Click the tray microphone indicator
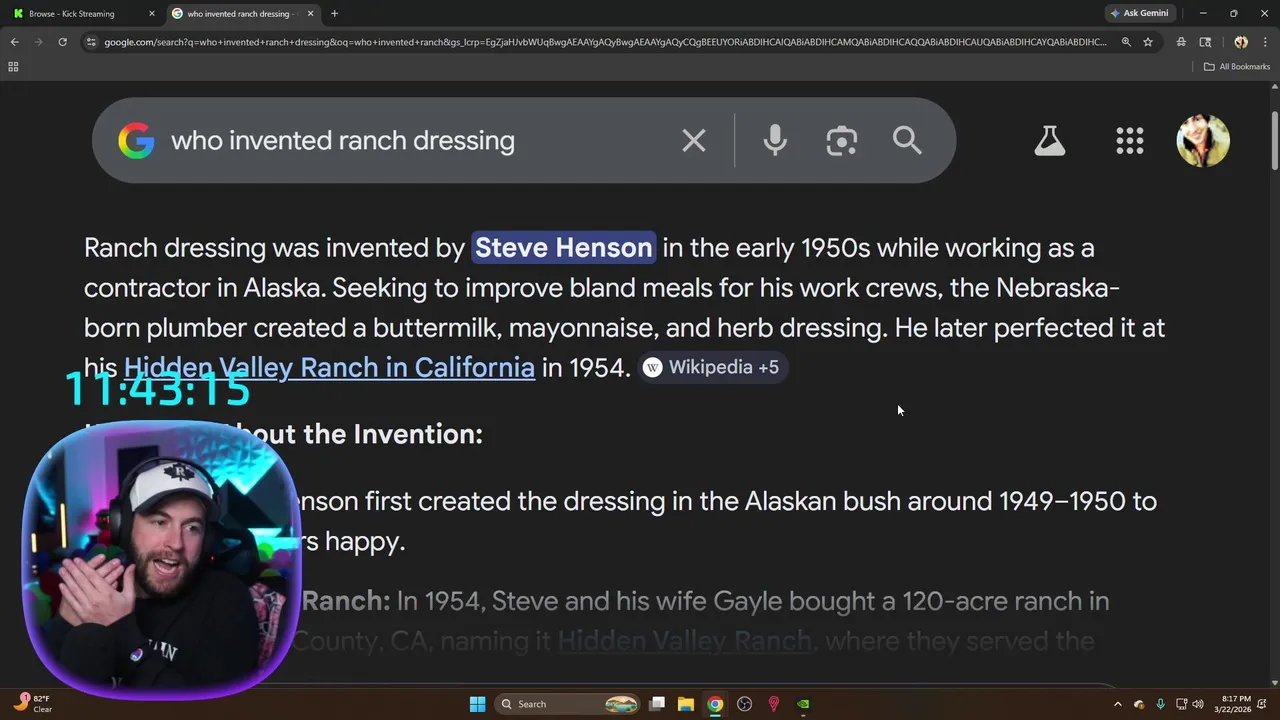The image size is (1280, 720). pos(1160,704)
